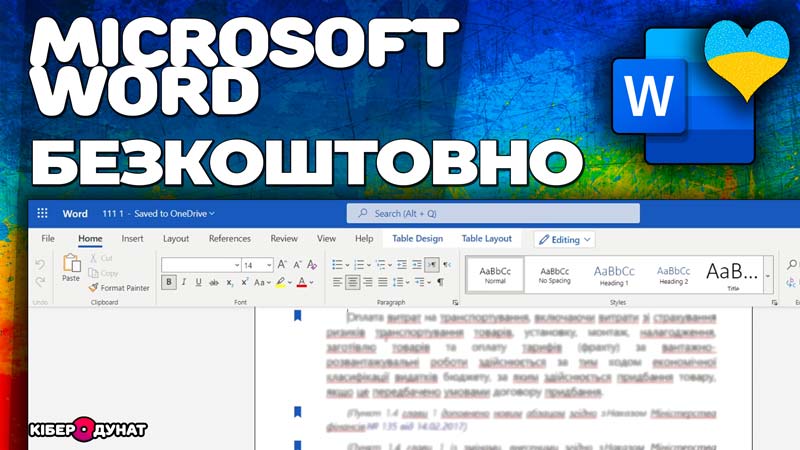This screenshot has height=450, width=800.
Task: Apply the red font color
Action: [x=302, y=282]
